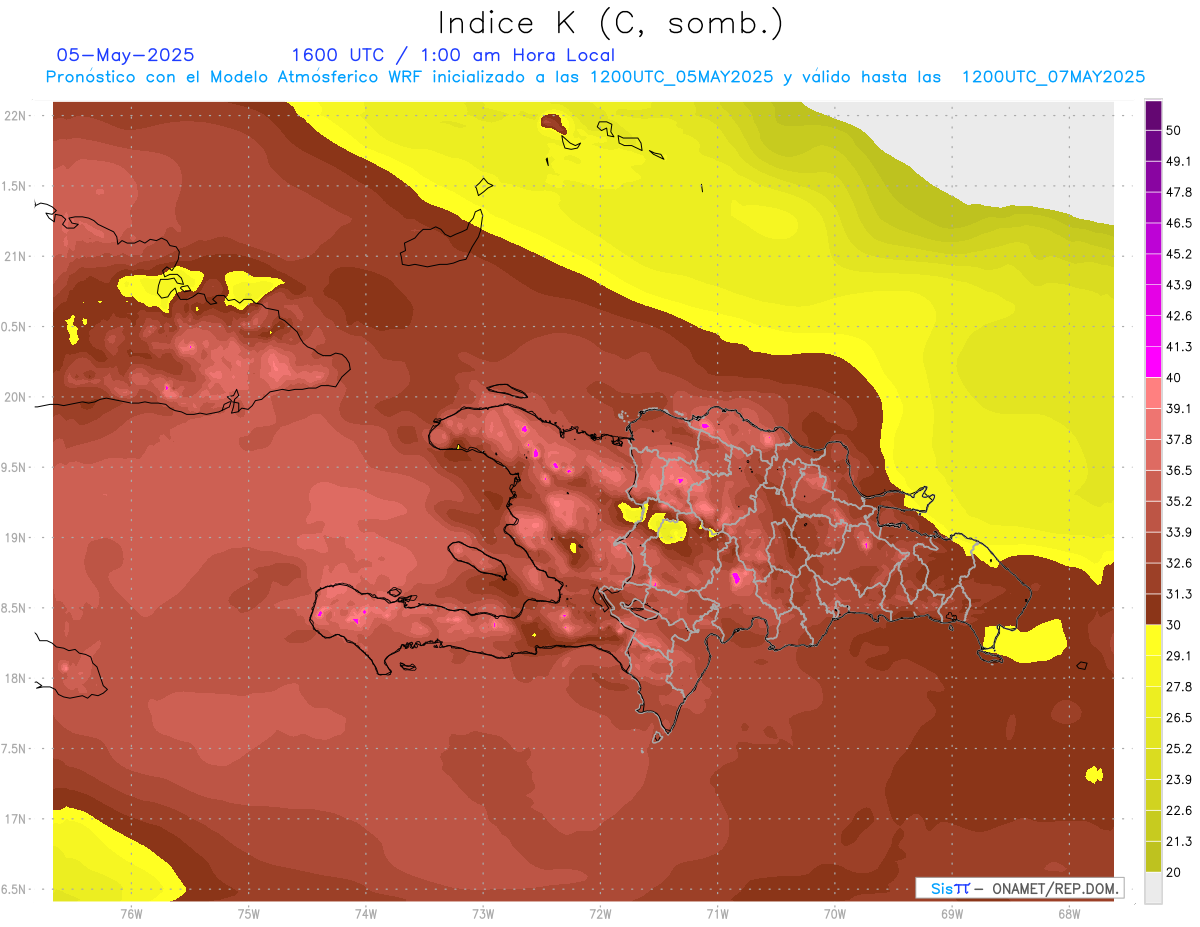Click the '30' legend value
1200x927 pixels.
pos(1174,625)
